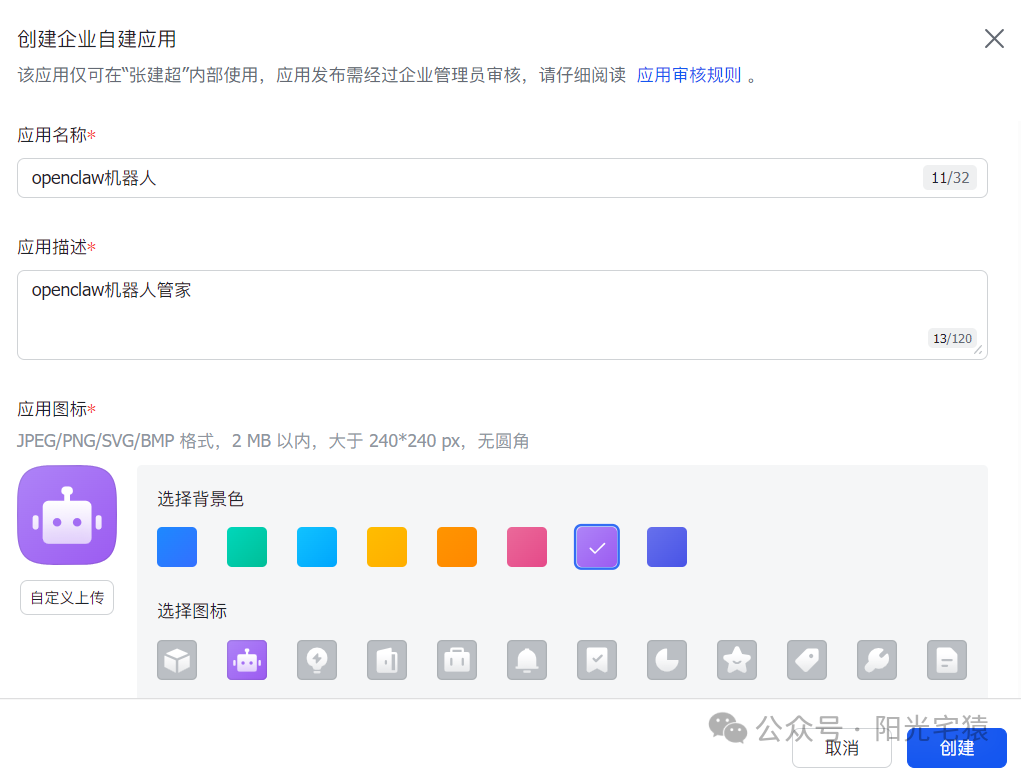This screenshot has width=1021, height=770.
Task: Click the 选择背景色 heading
Action: (201, 499)
